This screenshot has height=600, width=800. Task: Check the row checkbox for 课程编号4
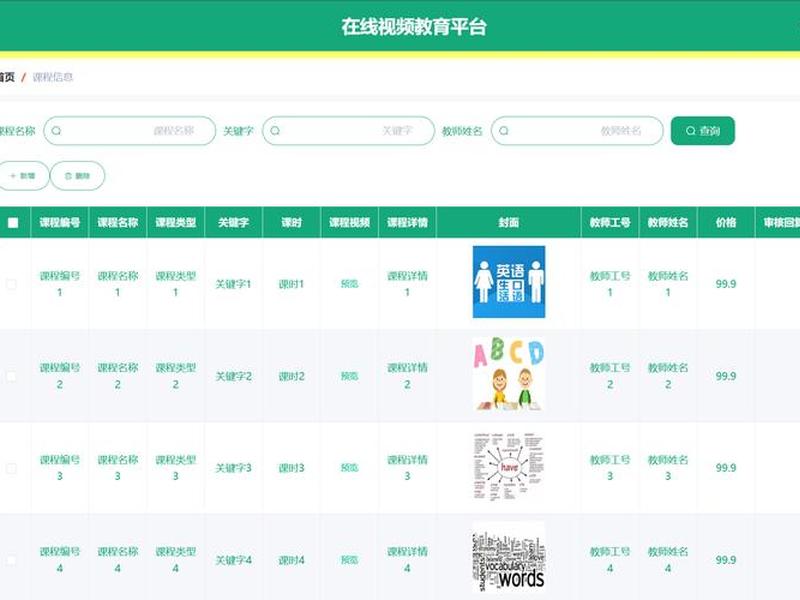11,560
